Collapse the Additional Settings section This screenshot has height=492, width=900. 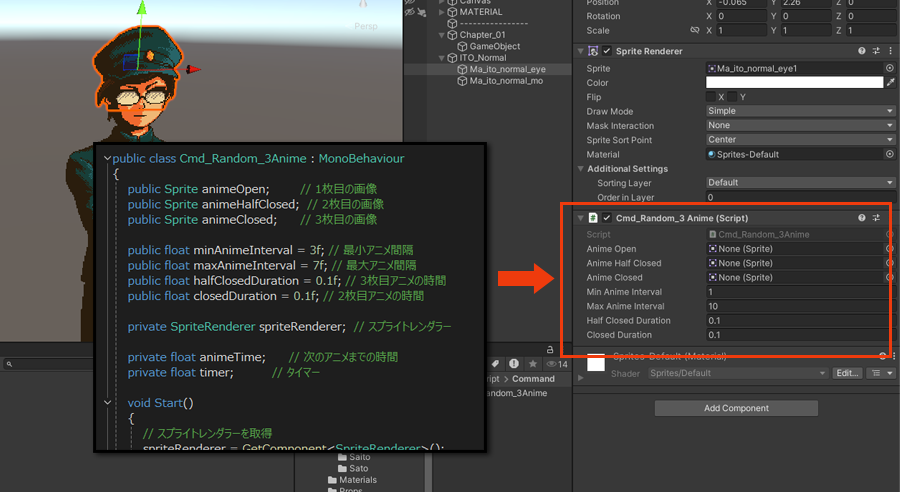tap(580, 169)
